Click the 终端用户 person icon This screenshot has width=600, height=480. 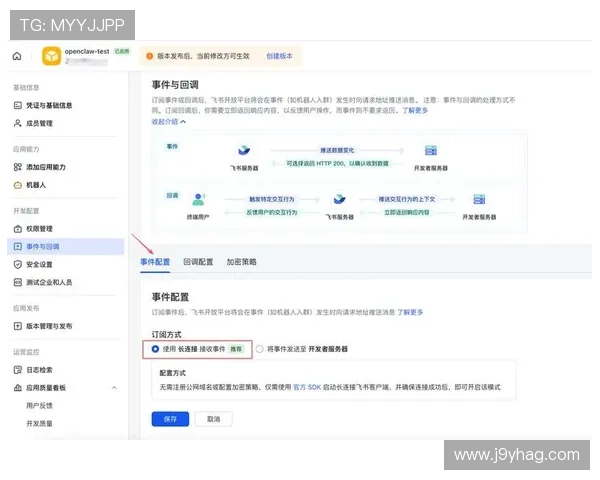[x=198, y=199]
